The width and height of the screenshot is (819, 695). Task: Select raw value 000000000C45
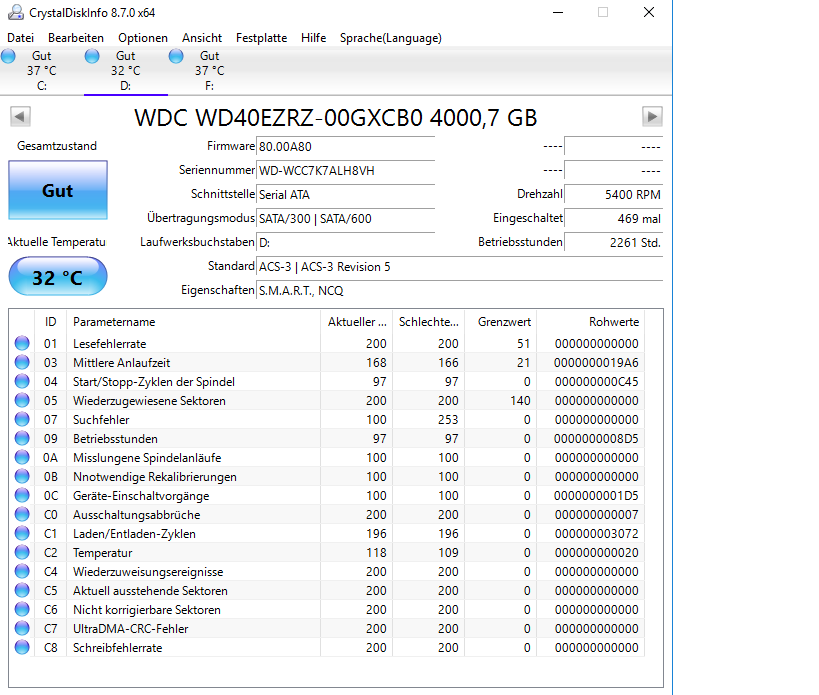(596, 382)
